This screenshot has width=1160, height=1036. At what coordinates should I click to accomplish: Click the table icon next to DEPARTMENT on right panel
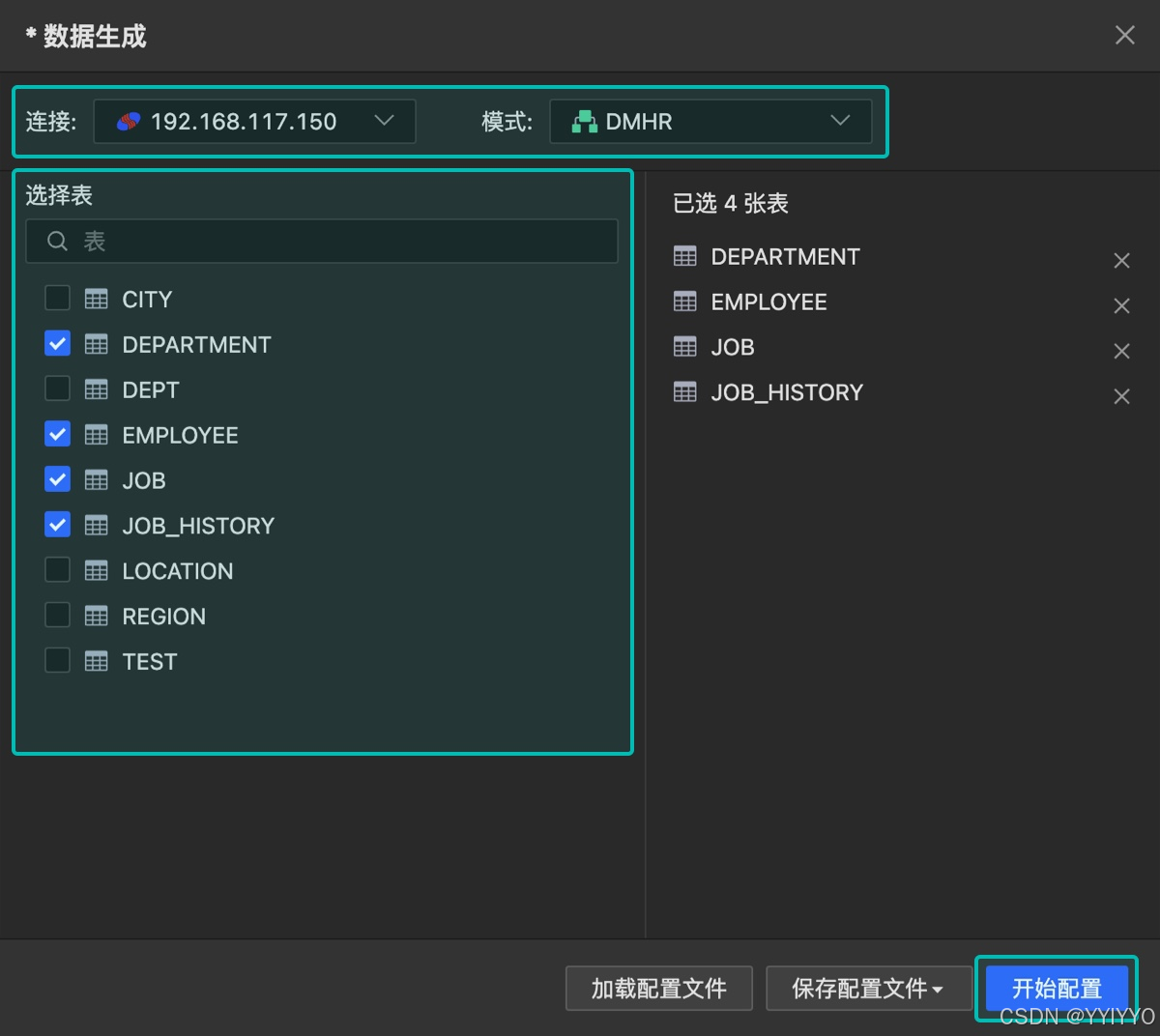click(685, 256)
